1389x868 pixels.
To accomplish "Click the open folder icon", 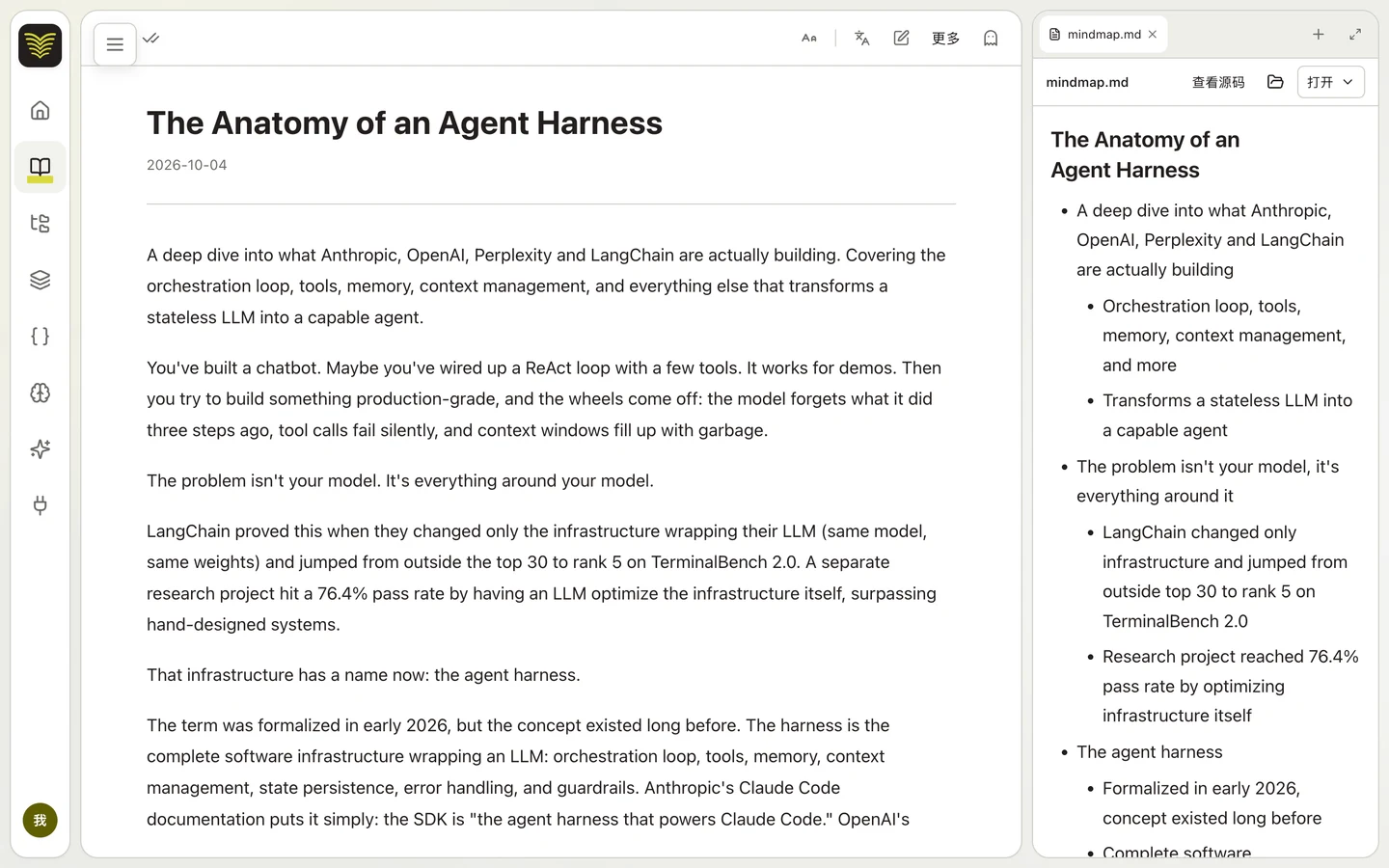I will [x=1275, y=82].
